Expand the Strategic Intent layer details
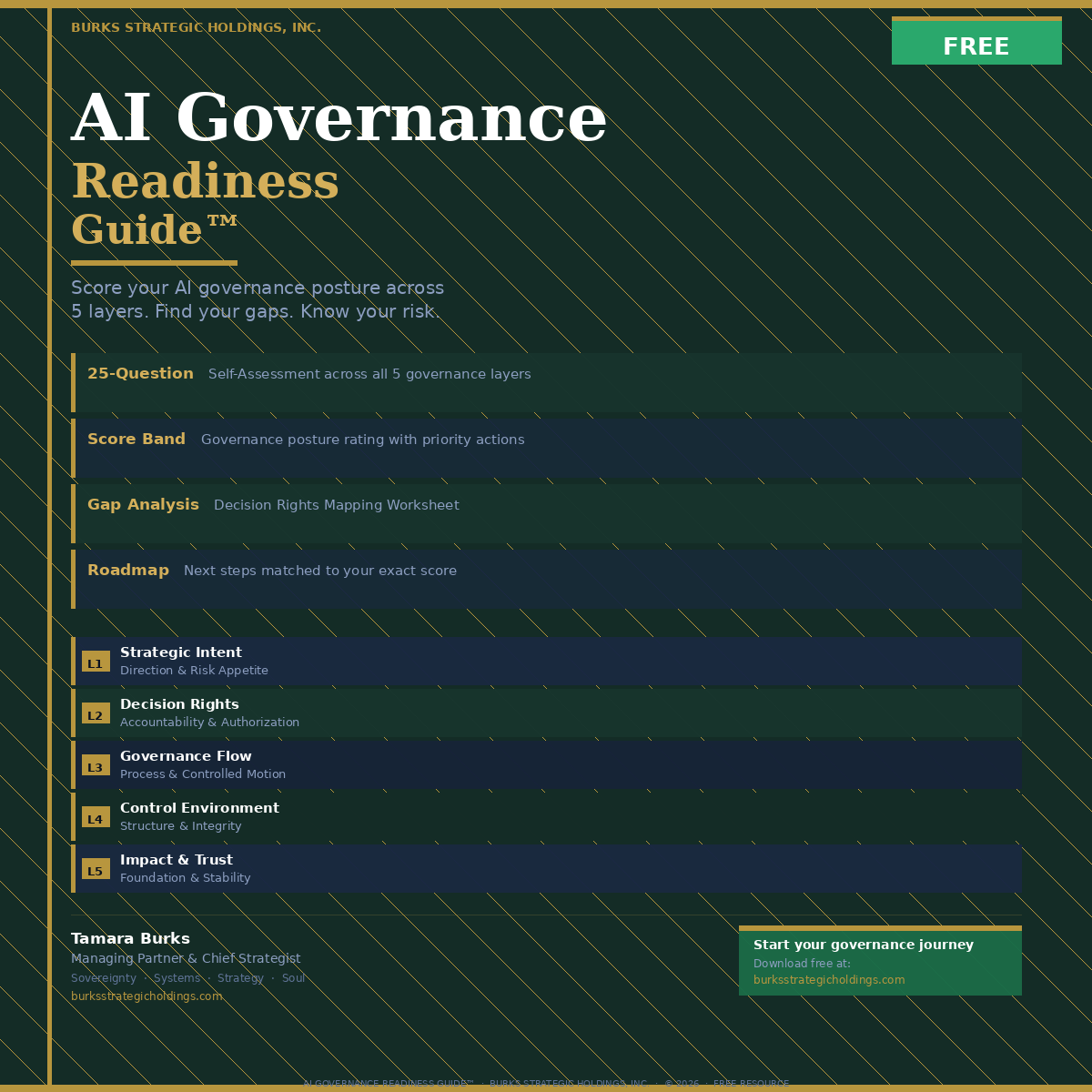This screenshot has width=1092, height=1092. click(546, 662)
